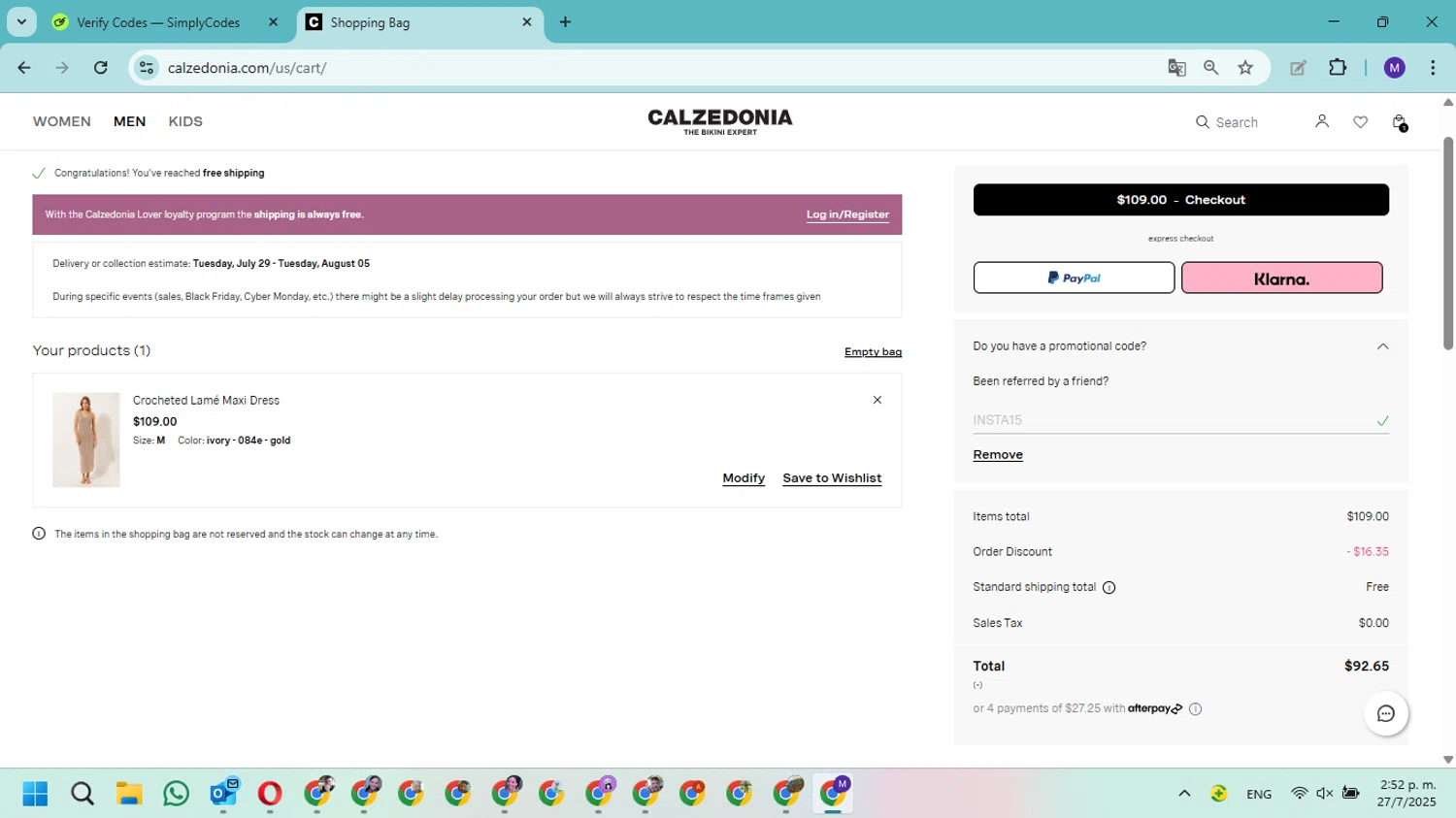Click the Afterpay info icon
The width and height of the screenshot is (1456, 818).
tap(1195, 708)
